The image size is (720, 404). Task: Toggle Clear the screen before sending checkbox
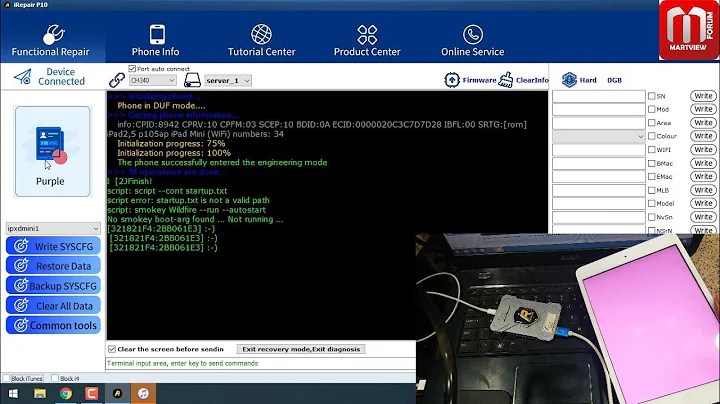point(112,349)
